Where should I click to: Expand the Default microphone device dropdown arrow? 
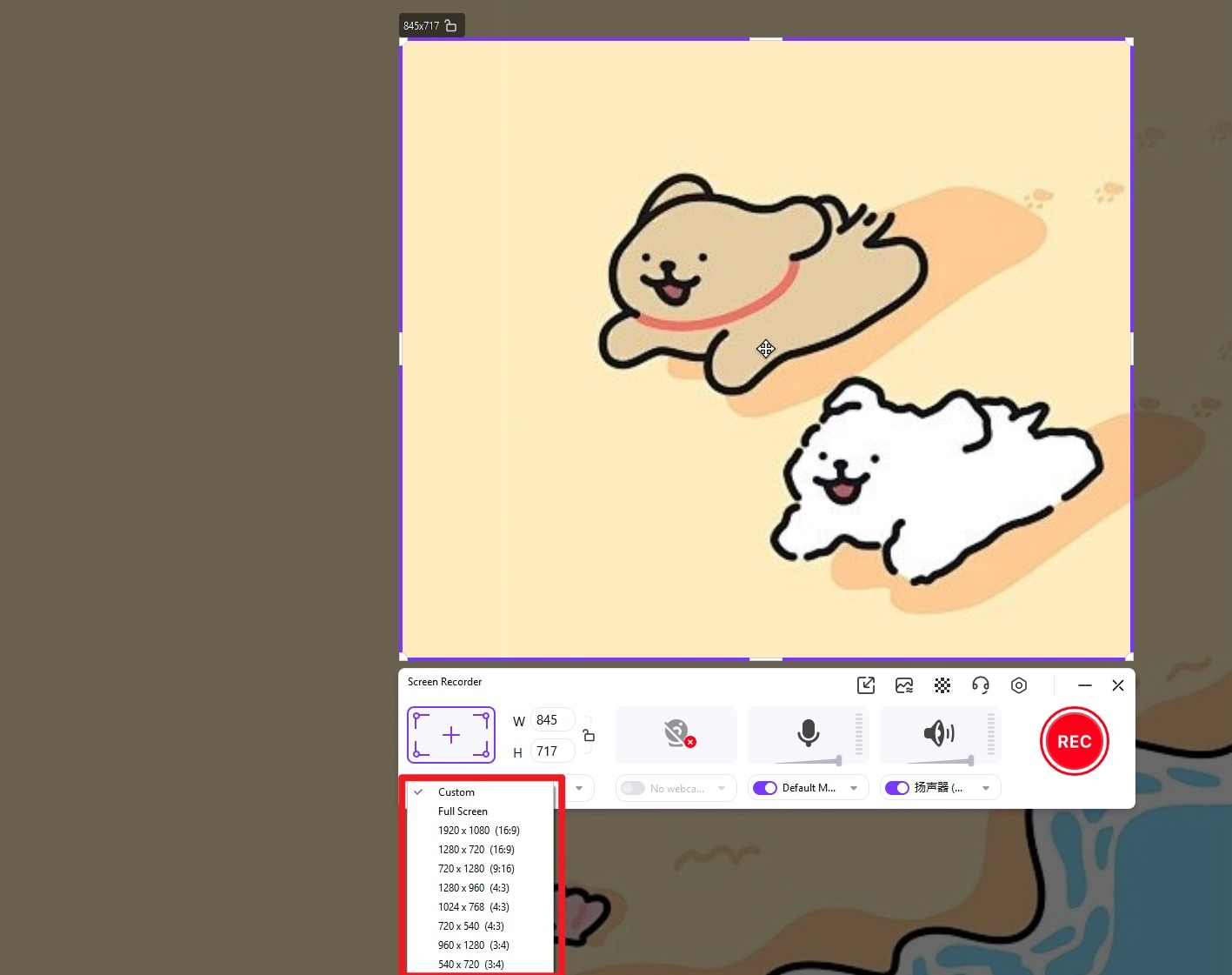click(854, 788)
